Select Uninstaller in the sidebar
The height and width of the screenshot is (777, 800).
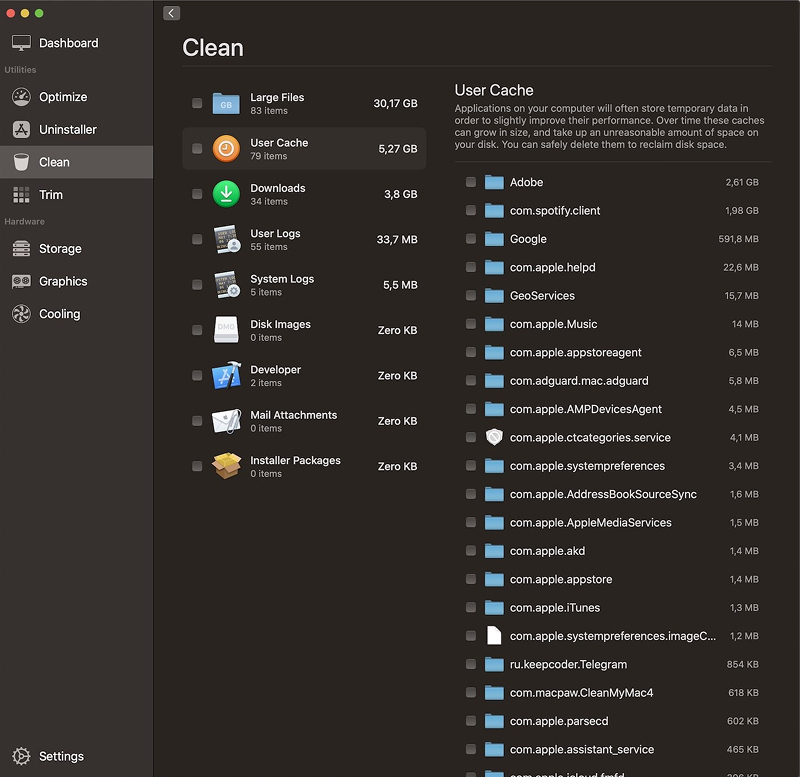coord(77,130)
